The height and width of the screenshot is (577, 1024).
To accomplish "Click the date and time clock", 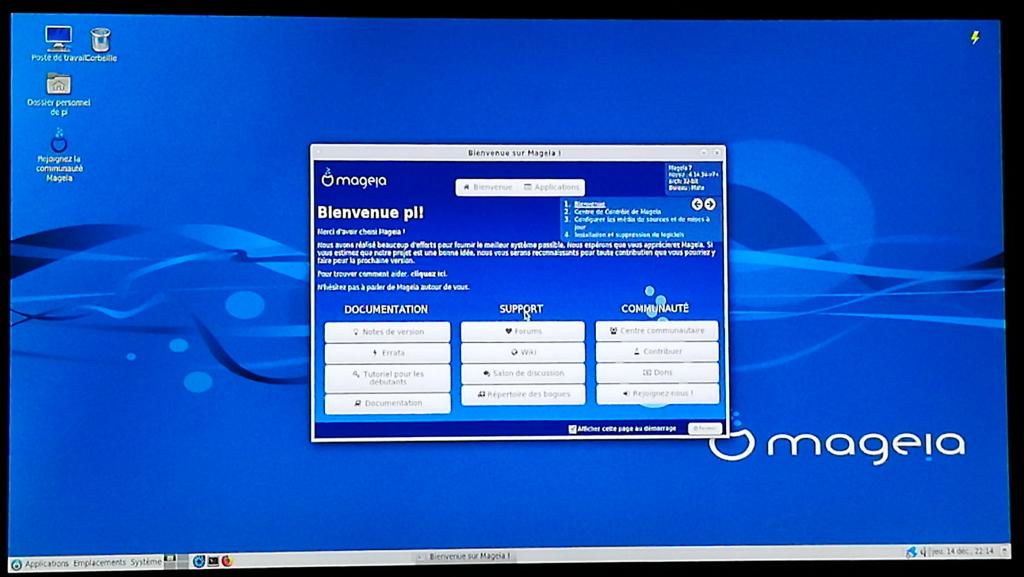I will (963, 552).
